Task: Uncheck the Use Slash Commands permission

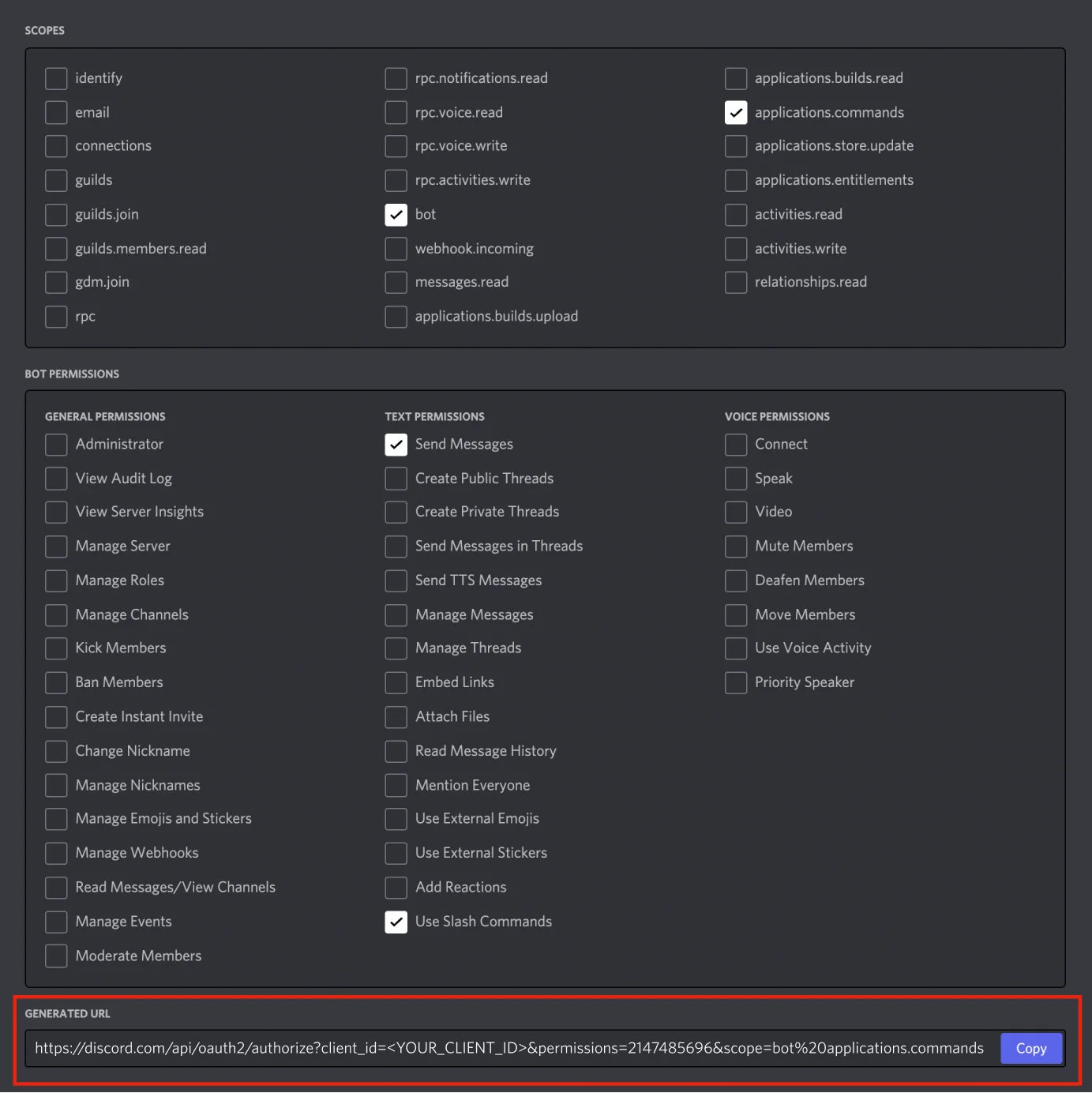Action: pos(396,922)
